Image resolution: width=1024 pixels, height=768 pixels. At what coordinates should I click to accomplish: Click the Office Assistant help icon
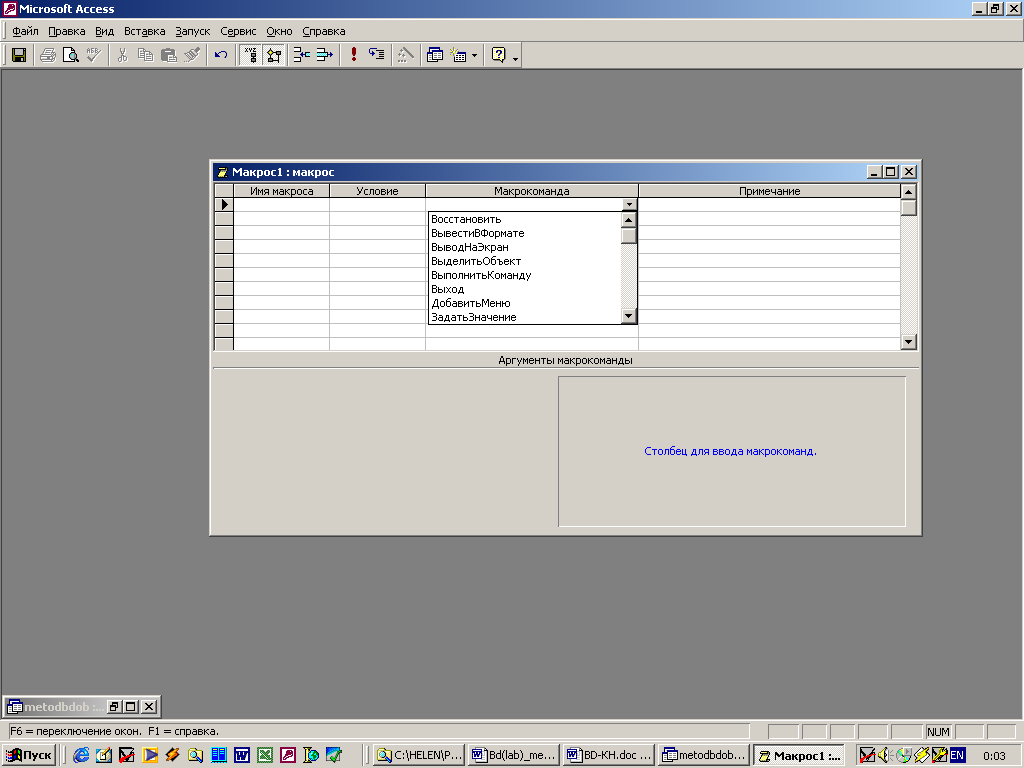click(x=498, y=55)
